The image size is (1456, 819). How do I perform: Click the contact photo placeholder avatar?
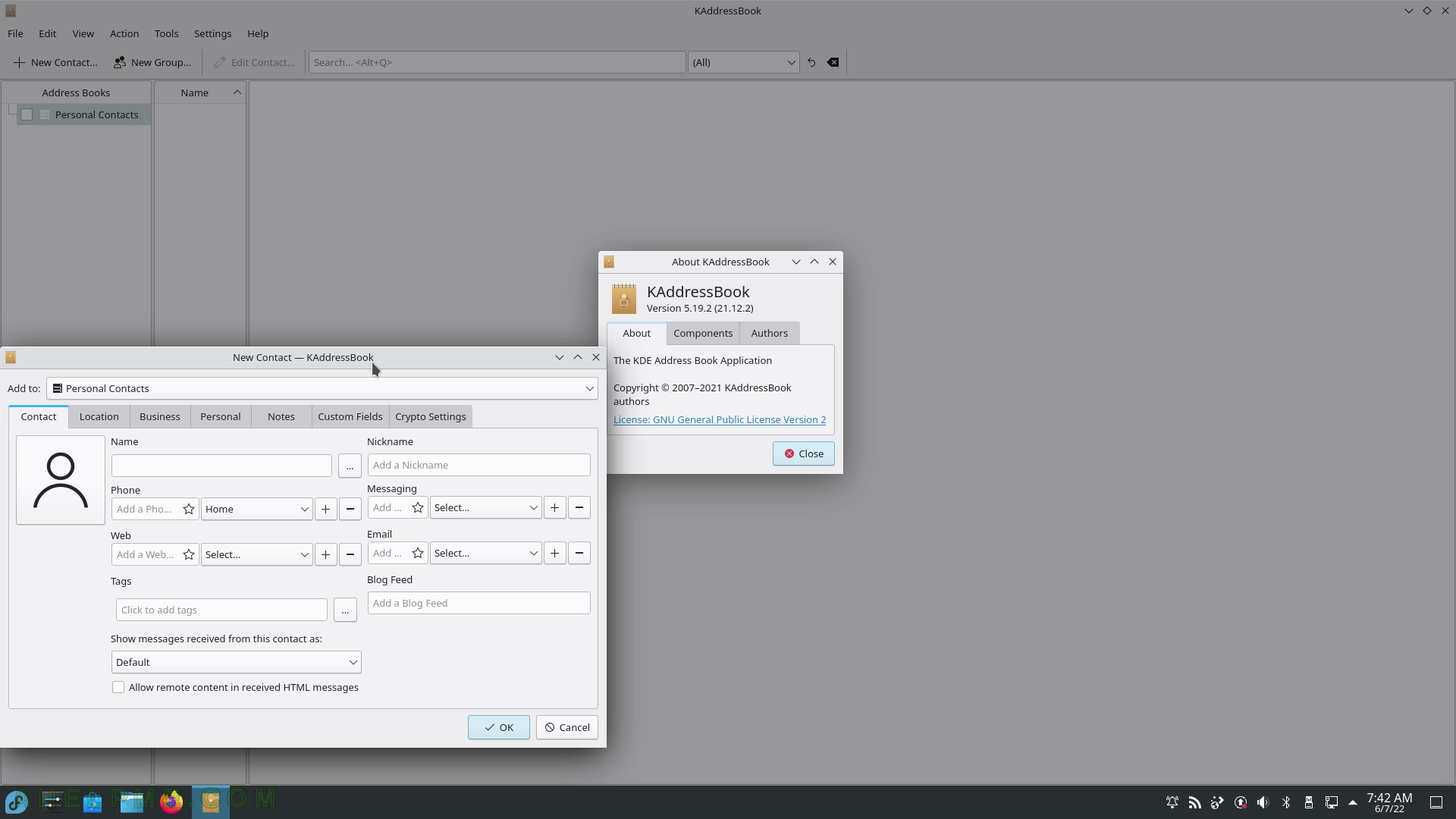pos(61,480)
